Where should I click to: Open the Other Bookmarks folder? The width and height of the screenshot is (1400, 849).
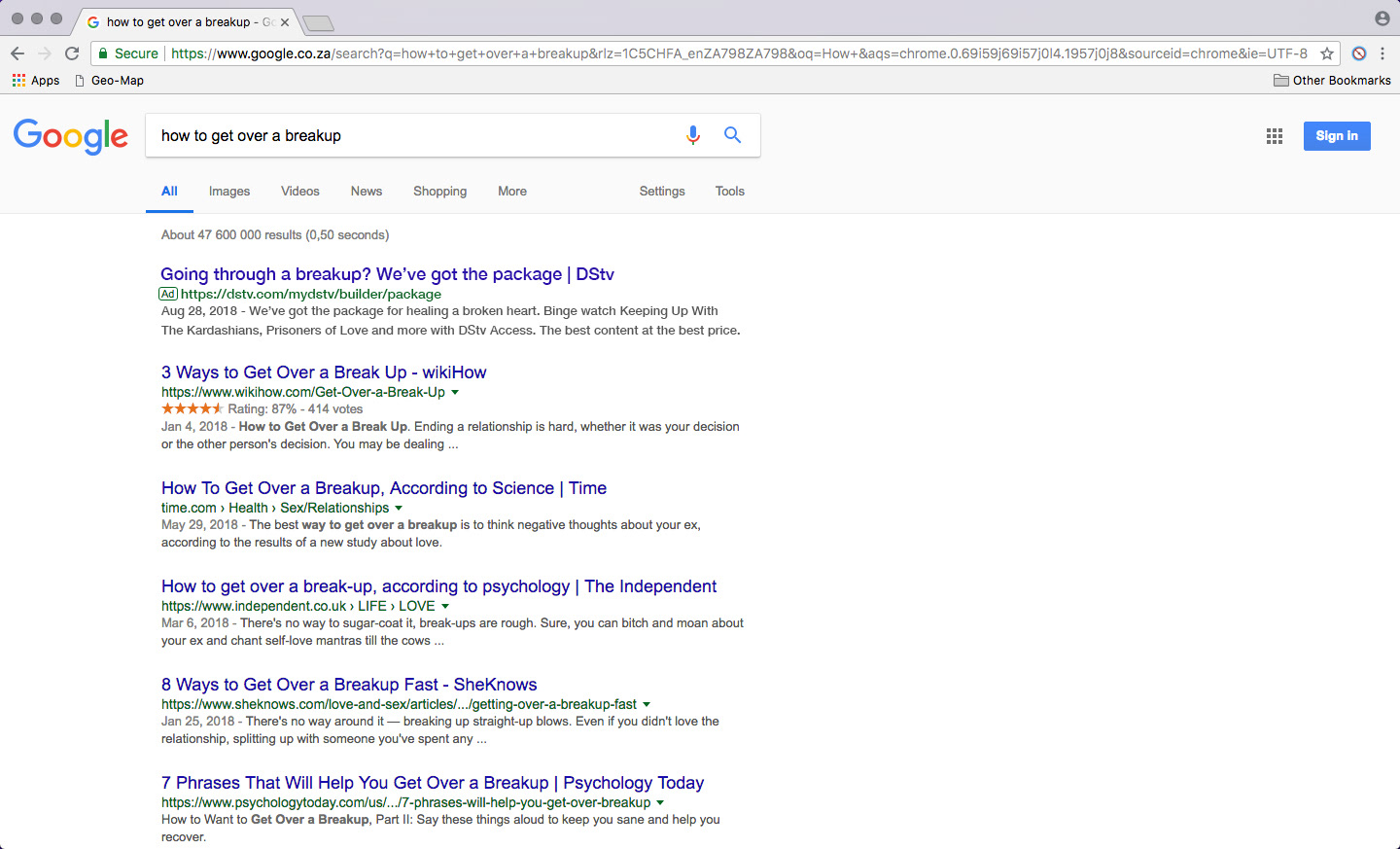1332,81
